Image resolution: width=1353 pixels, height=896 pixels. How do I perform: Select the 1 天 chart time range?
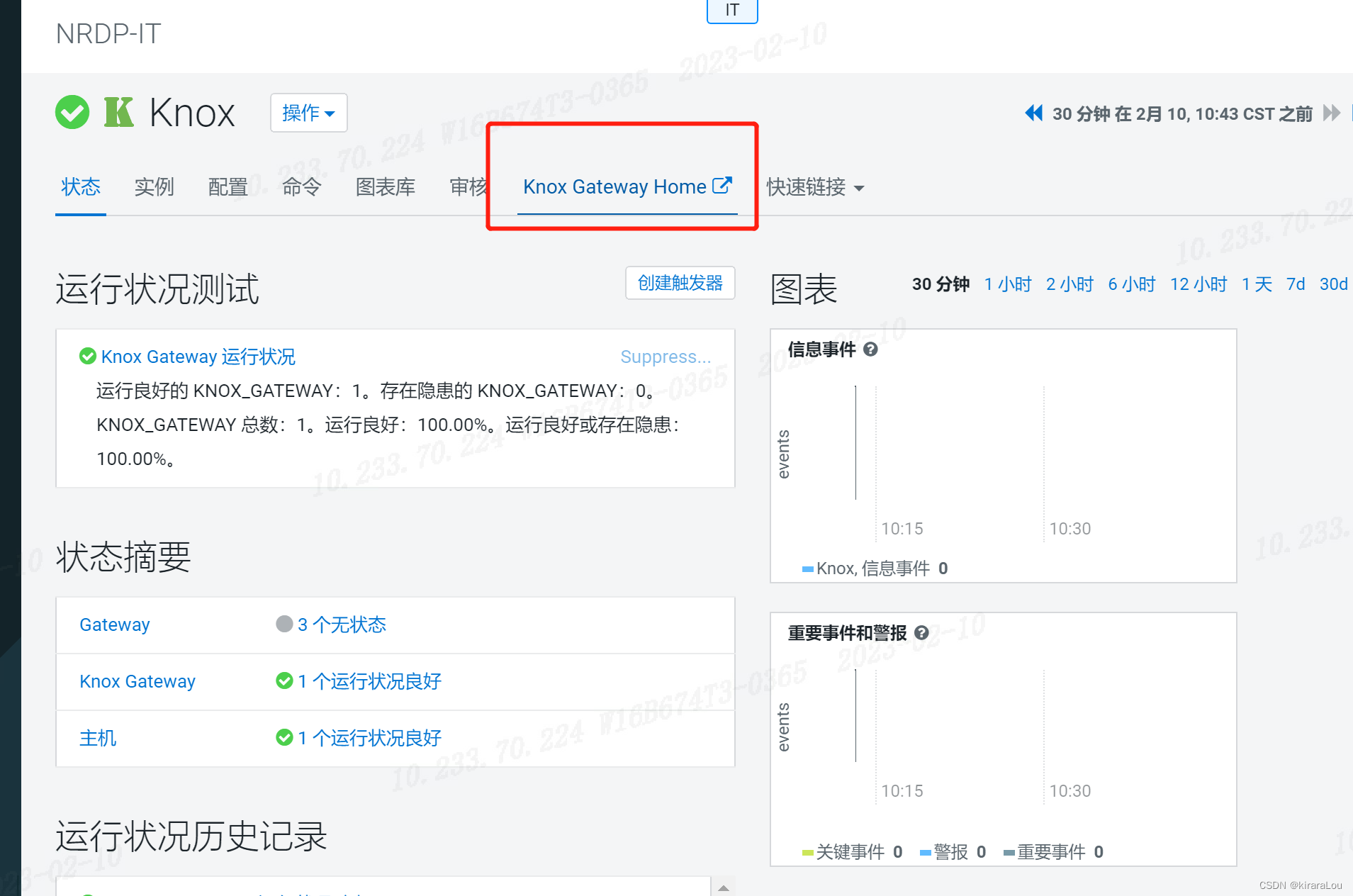pyautogui.click(x=1257, y=284)
